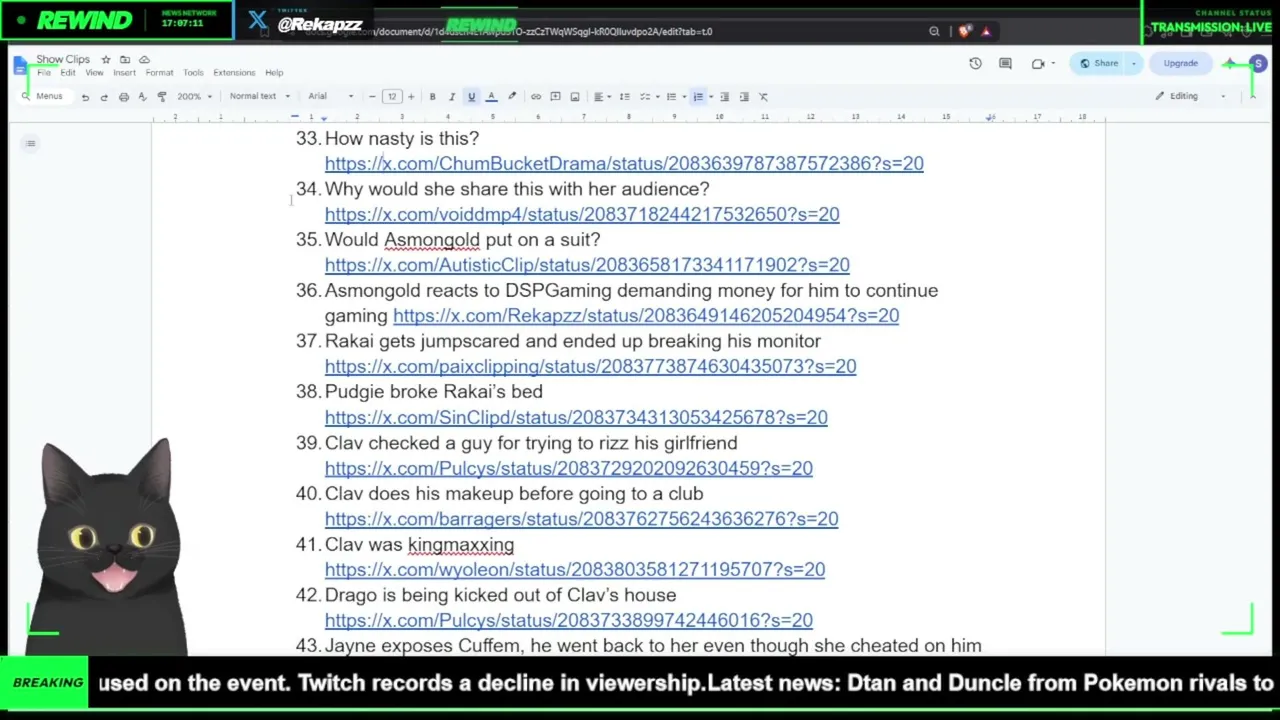Print the document
The height and width of the screenshot is (720, 1280).
coord(124,97)
